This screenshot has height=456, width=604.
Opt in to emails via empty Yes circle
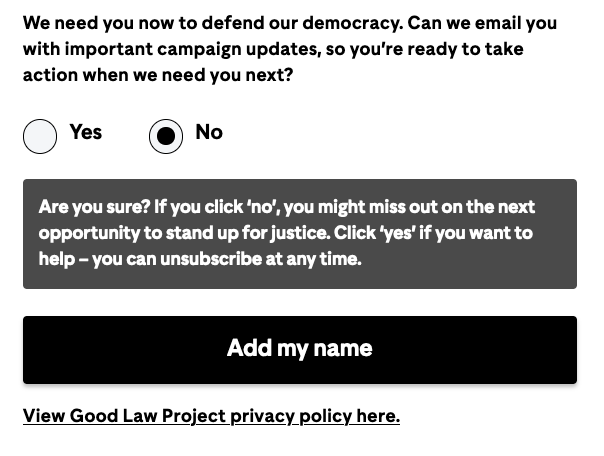point(40,136)
